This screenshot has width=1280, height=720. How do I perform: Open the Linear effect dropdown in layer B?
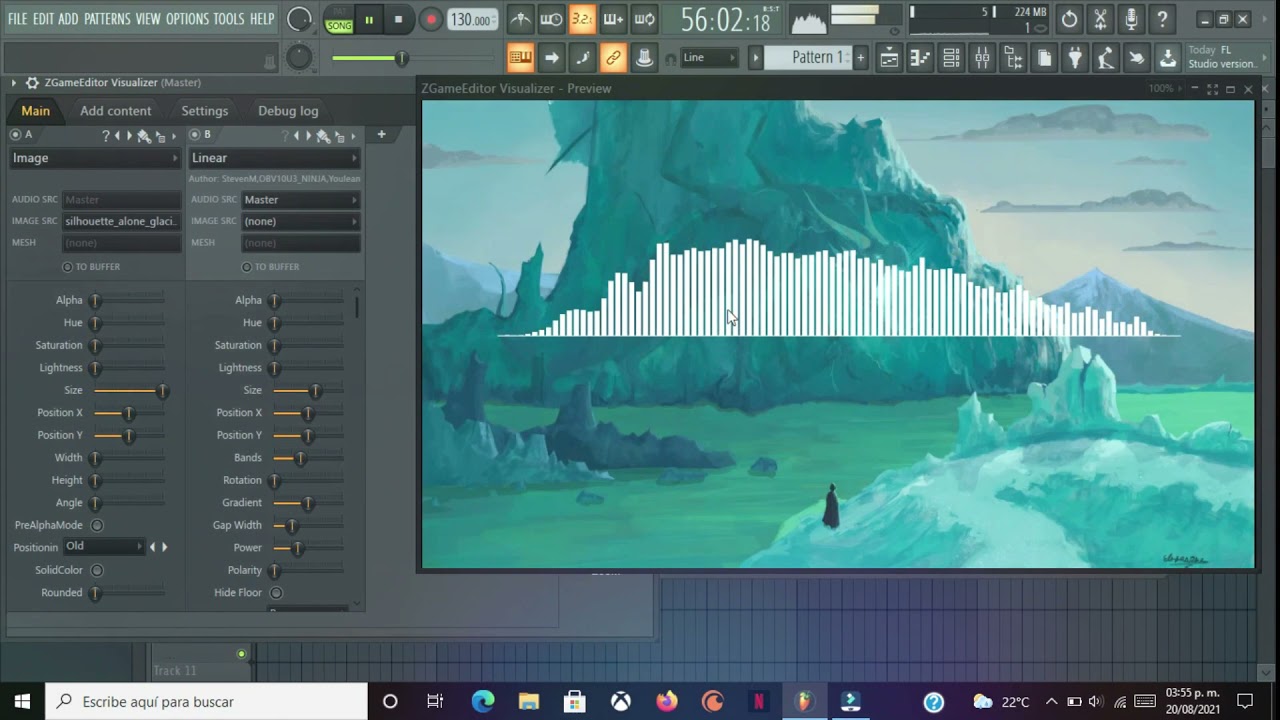274,158
